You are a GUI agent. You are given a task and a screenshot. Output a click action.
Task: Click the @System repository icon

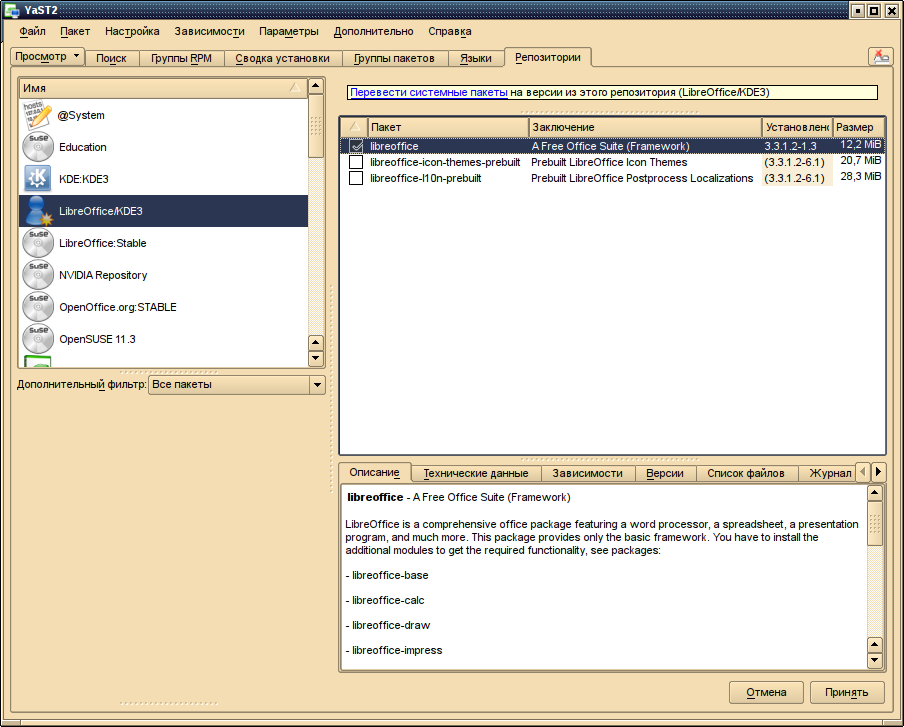[x=37, y=115]
